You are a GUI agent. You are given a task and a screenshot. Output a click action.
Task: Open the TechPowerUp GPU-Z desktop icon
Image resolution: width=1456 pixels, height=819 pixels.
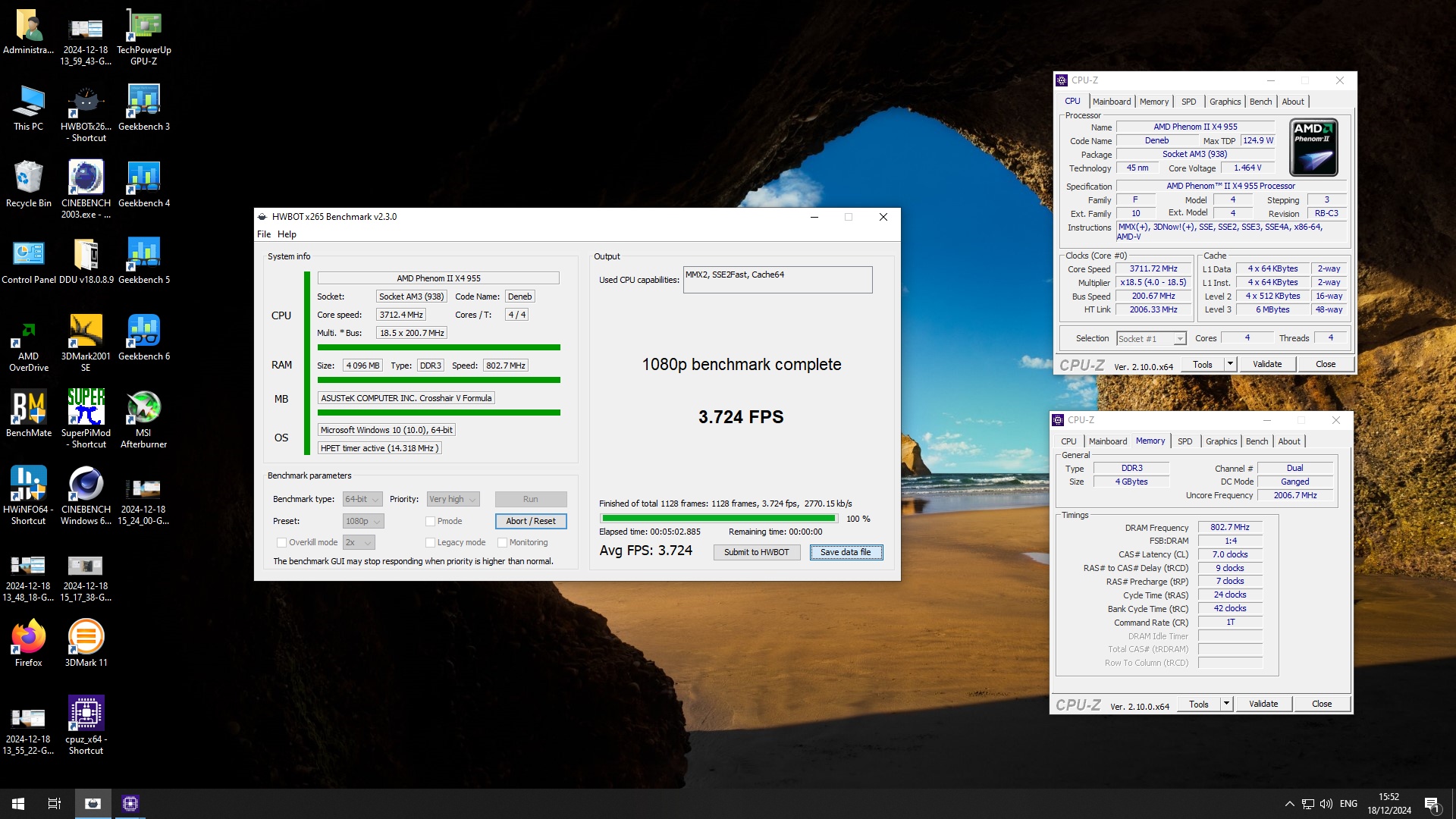click(x=143, y=36)
